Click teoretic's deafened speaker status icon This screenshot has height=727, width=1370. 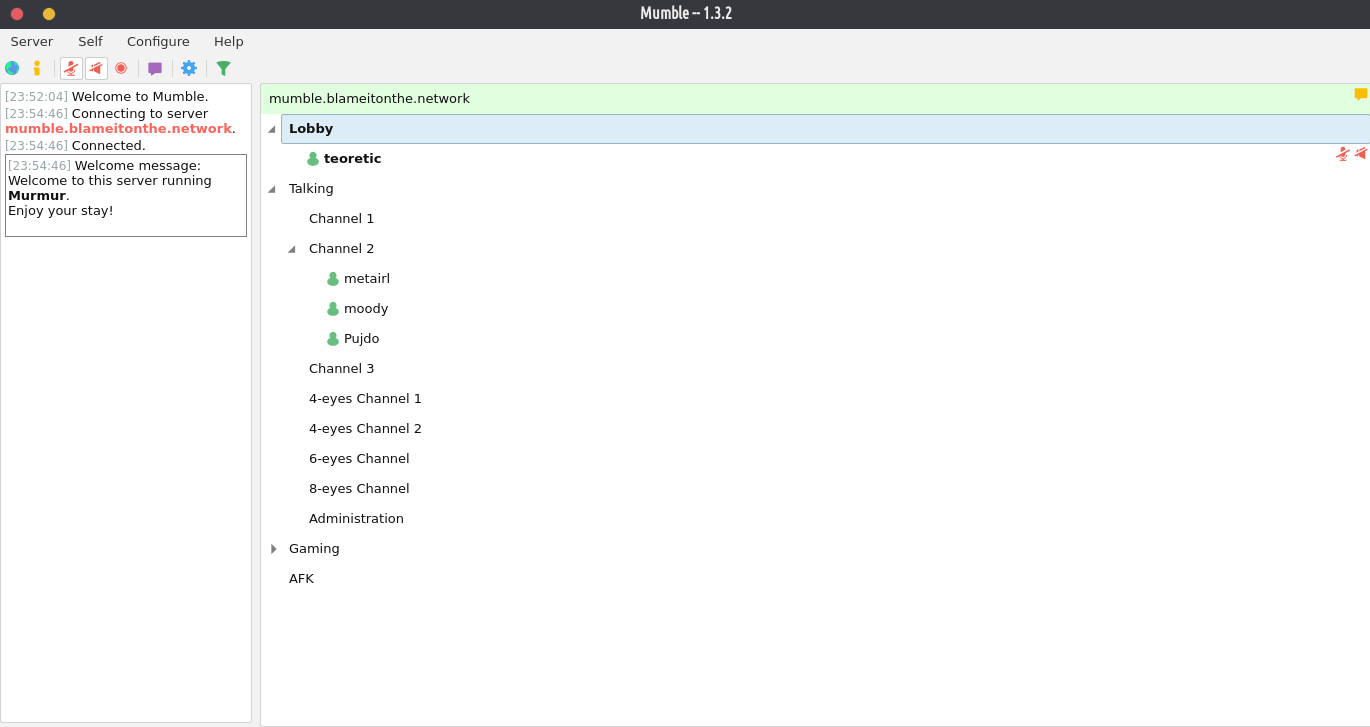click(x=1361, y=154)
